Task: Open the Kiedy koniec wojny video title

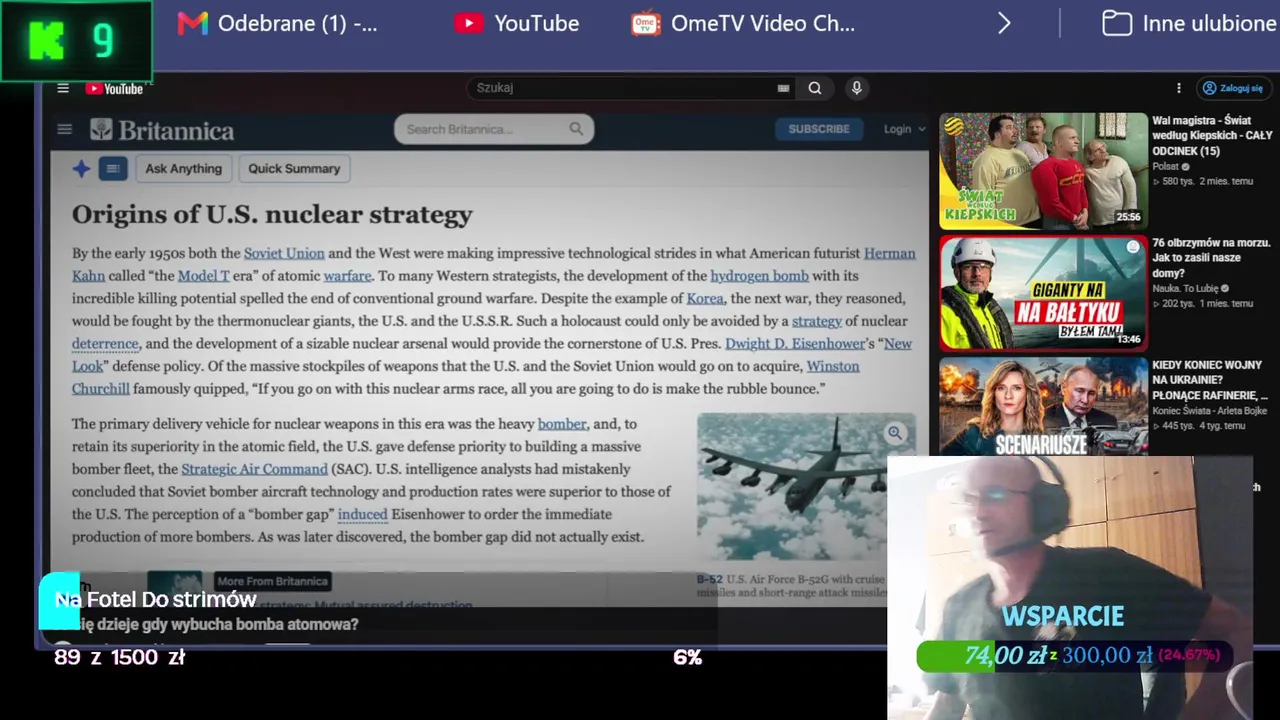Action: [1210, 380]
